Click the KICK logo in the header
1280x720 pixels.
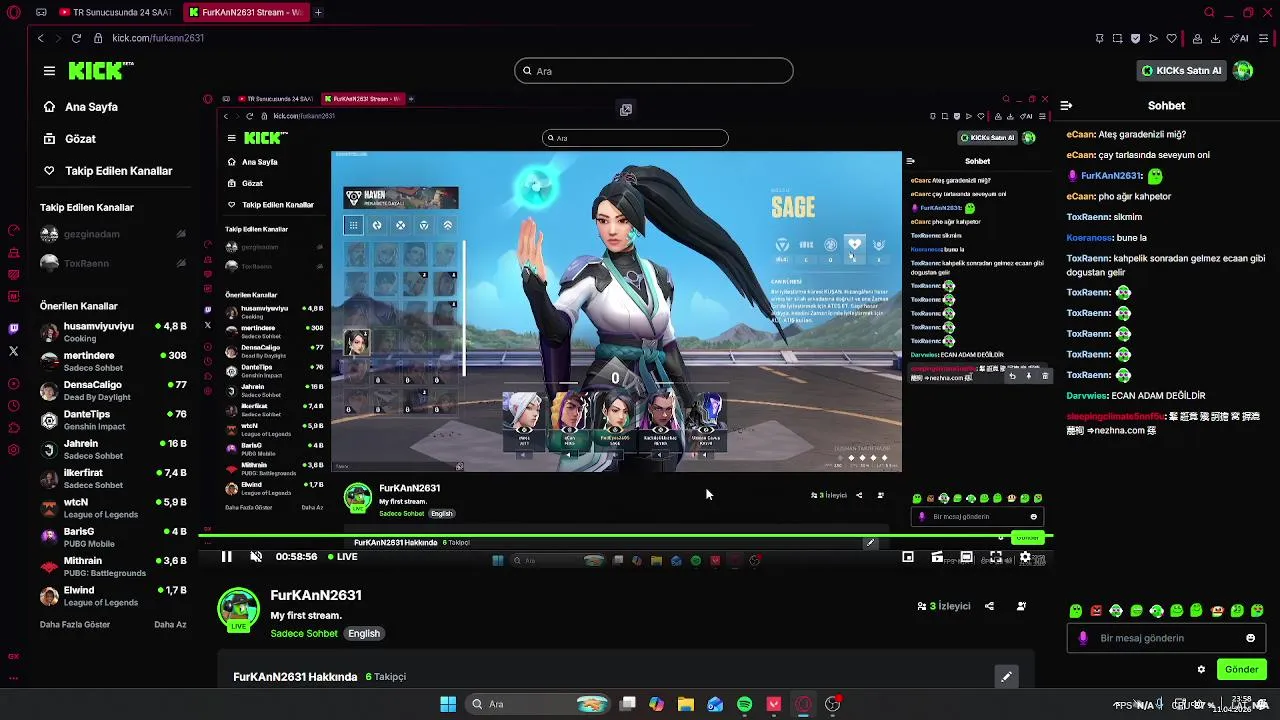[x=101, y=70]
